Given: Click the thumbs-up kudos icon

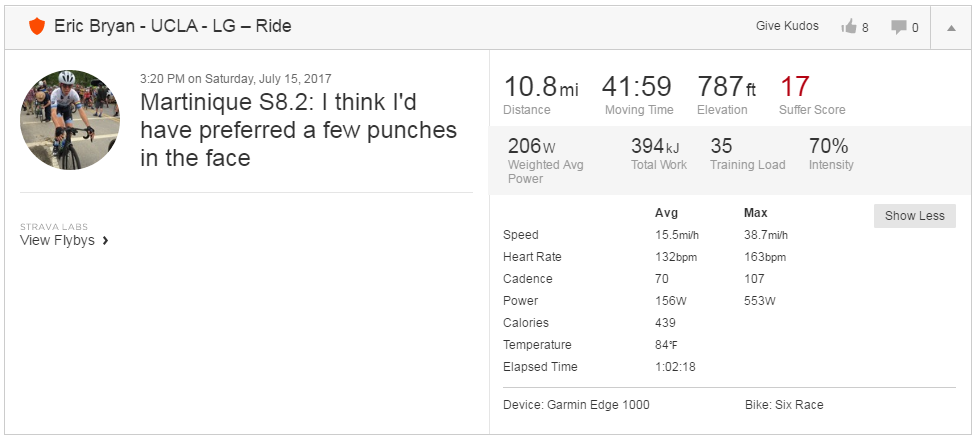Looking at the screenshot, I should (849, 26).
